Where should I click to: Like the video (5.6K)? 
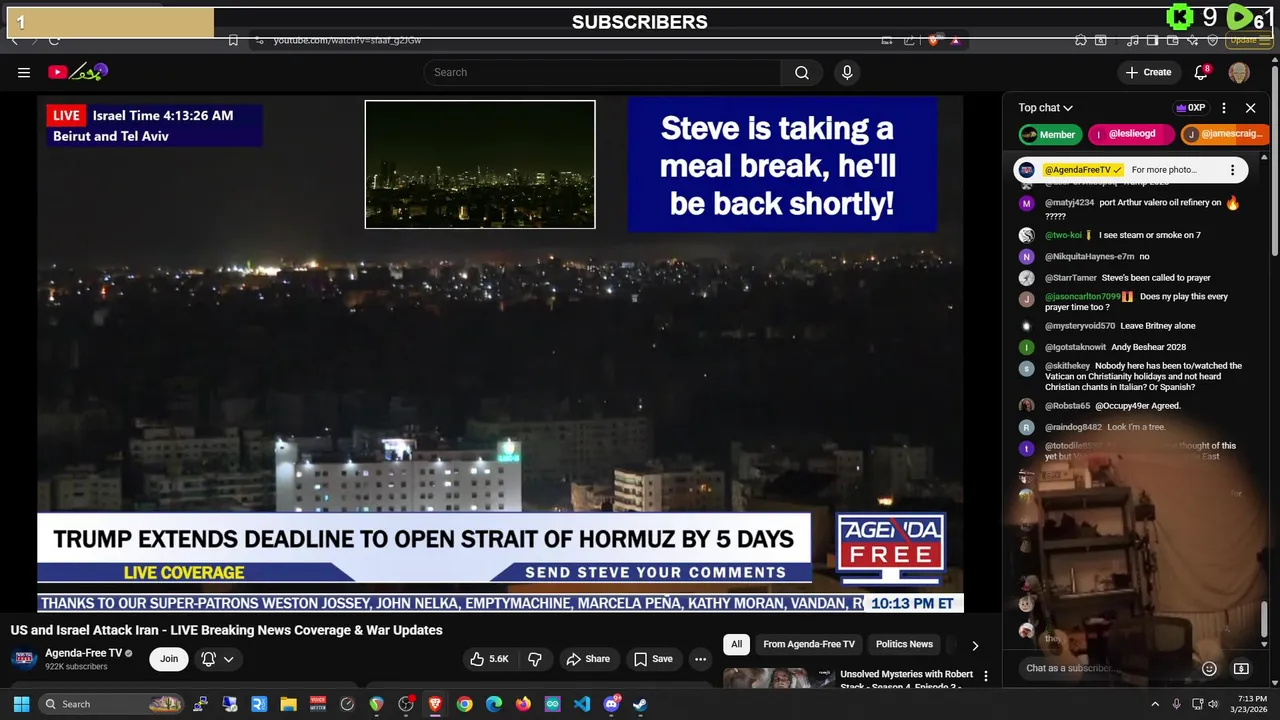tap(490, 659)
